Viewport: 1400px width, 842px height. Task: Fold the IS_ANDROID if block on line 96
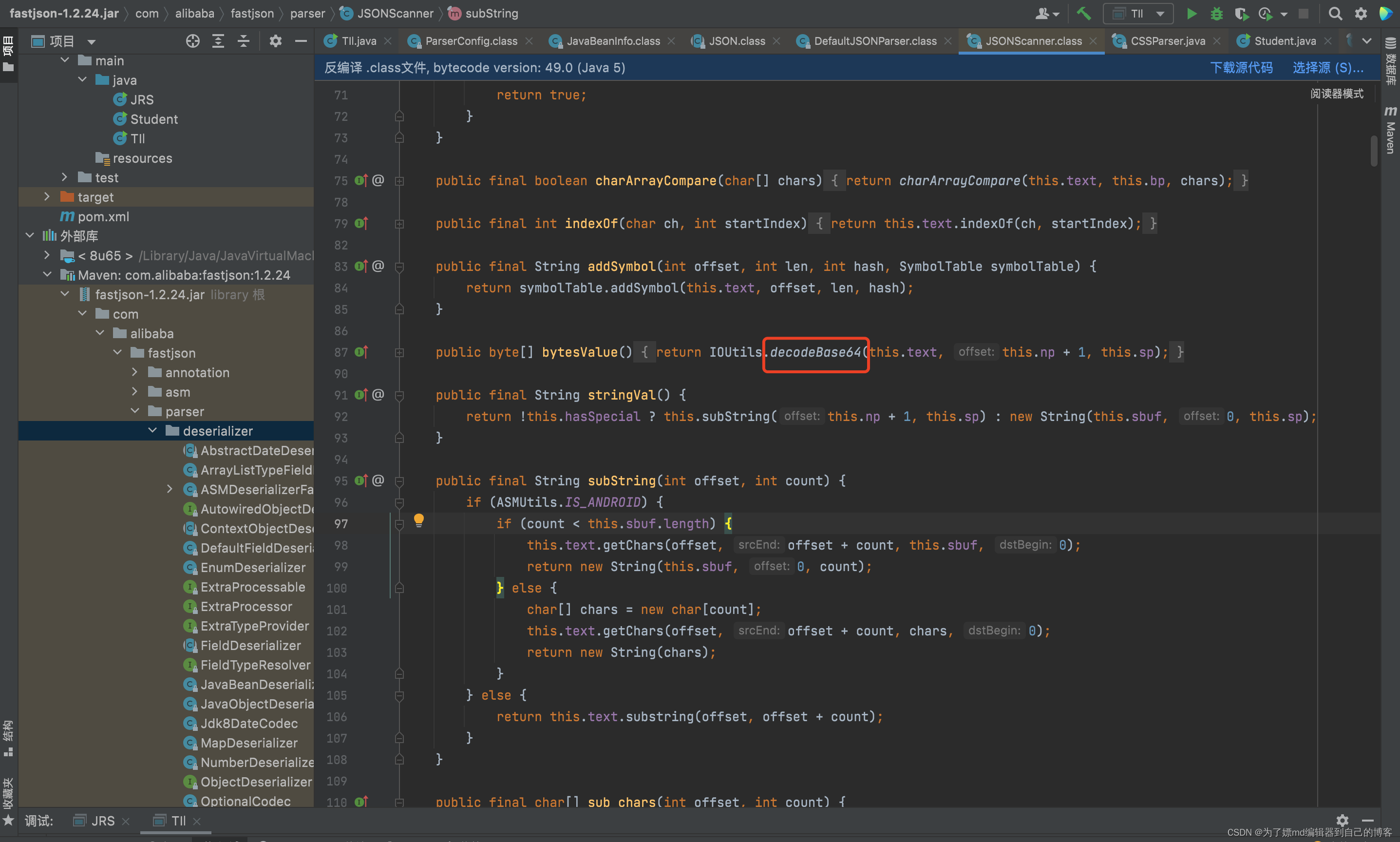[x=399, y=503]
